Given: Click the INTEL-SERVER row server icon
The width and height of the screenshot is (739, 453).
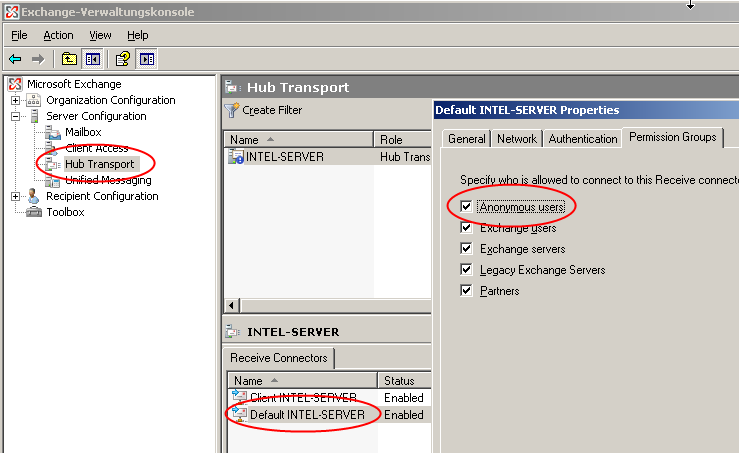Looking at the screenshot, I should (236, 156).
